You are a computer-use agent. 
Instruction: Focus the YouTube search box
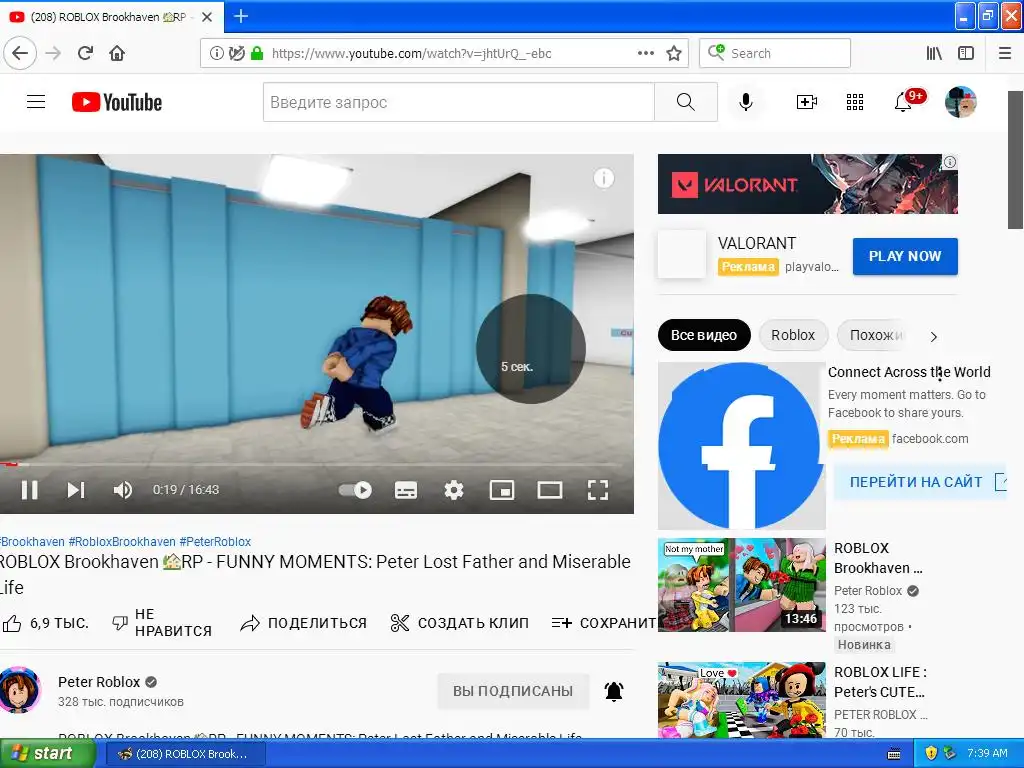coord(458,102)
